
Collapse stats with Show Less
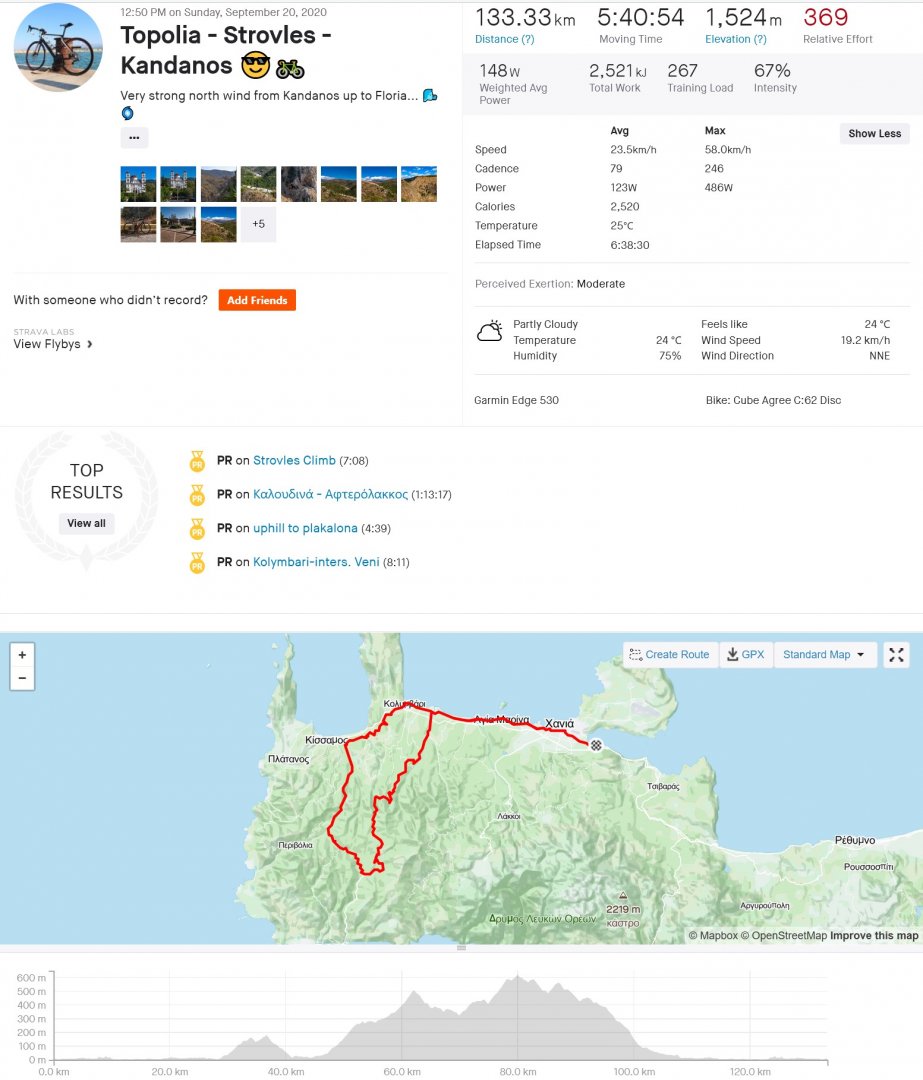point(874,134)
